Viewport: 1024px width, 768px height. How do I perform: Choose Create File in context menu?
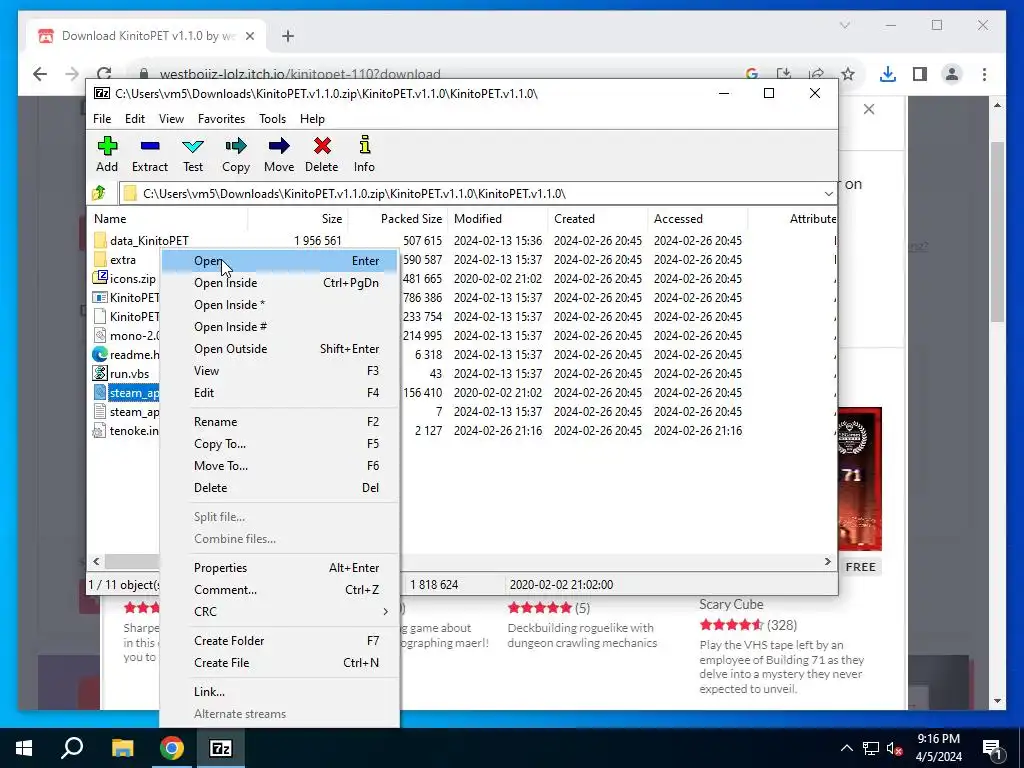coord(280,663)
